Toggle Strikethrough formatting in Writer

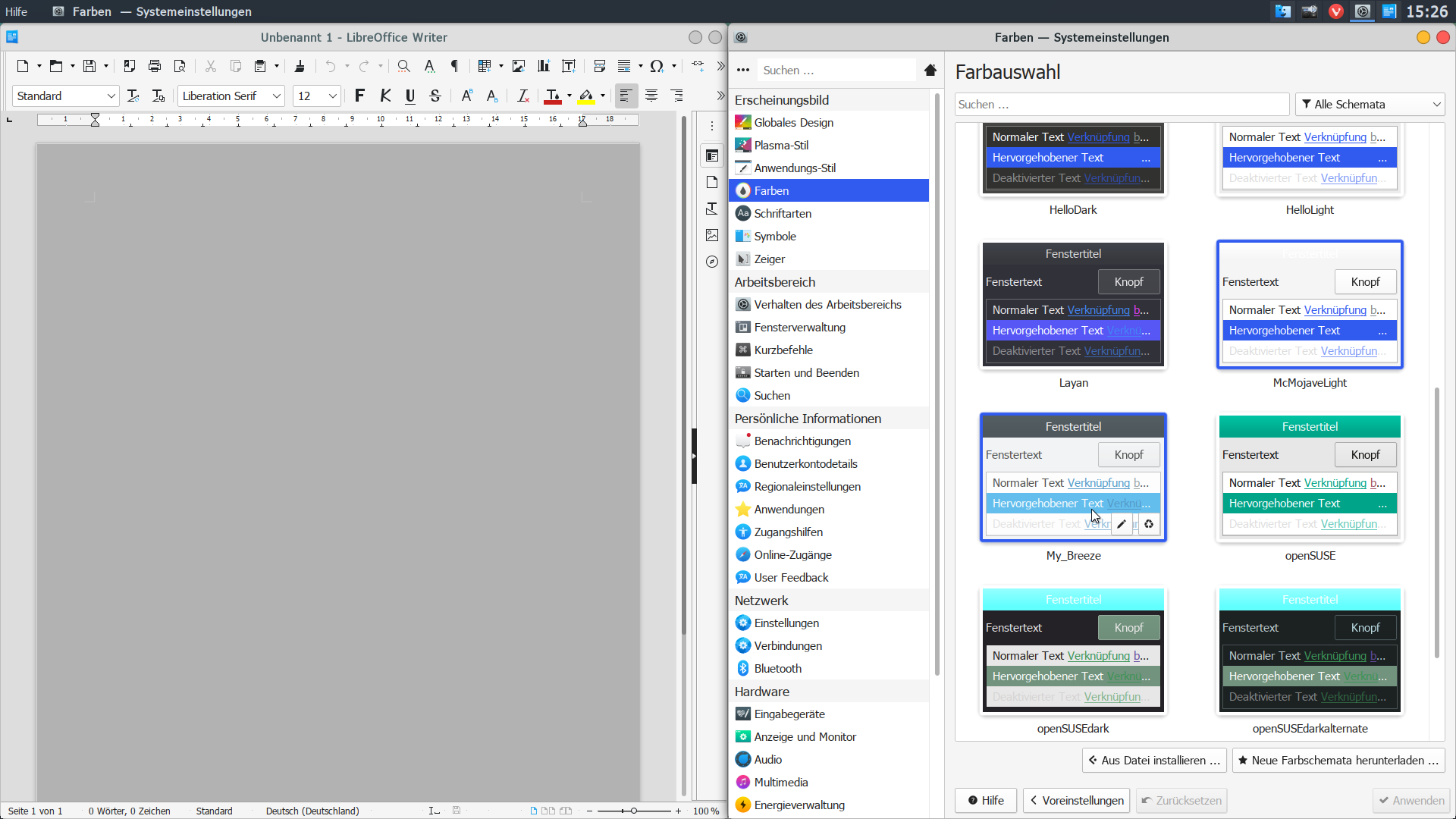point(435,96)
